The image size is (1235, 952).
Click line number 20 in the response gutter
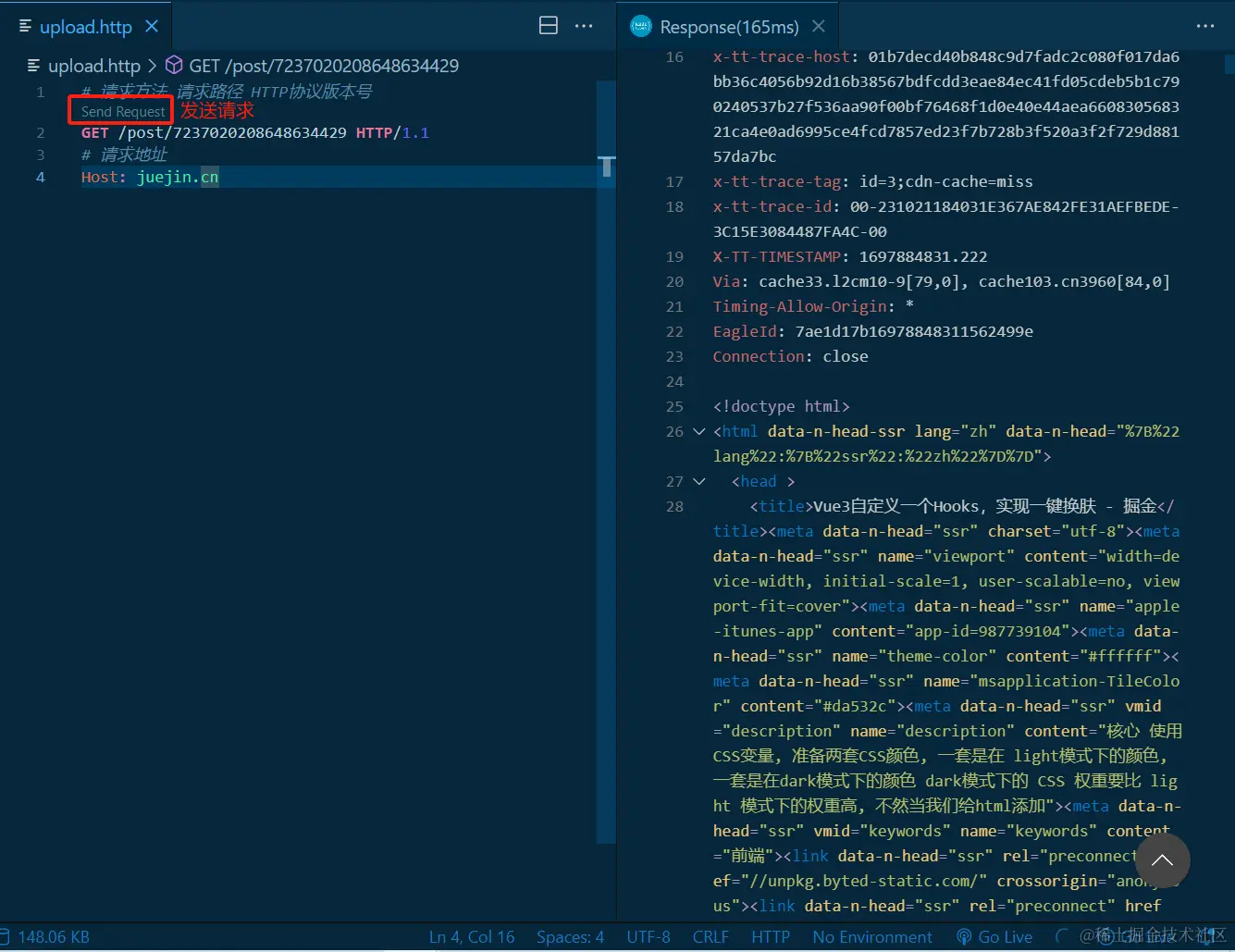[x=674, y=281]
